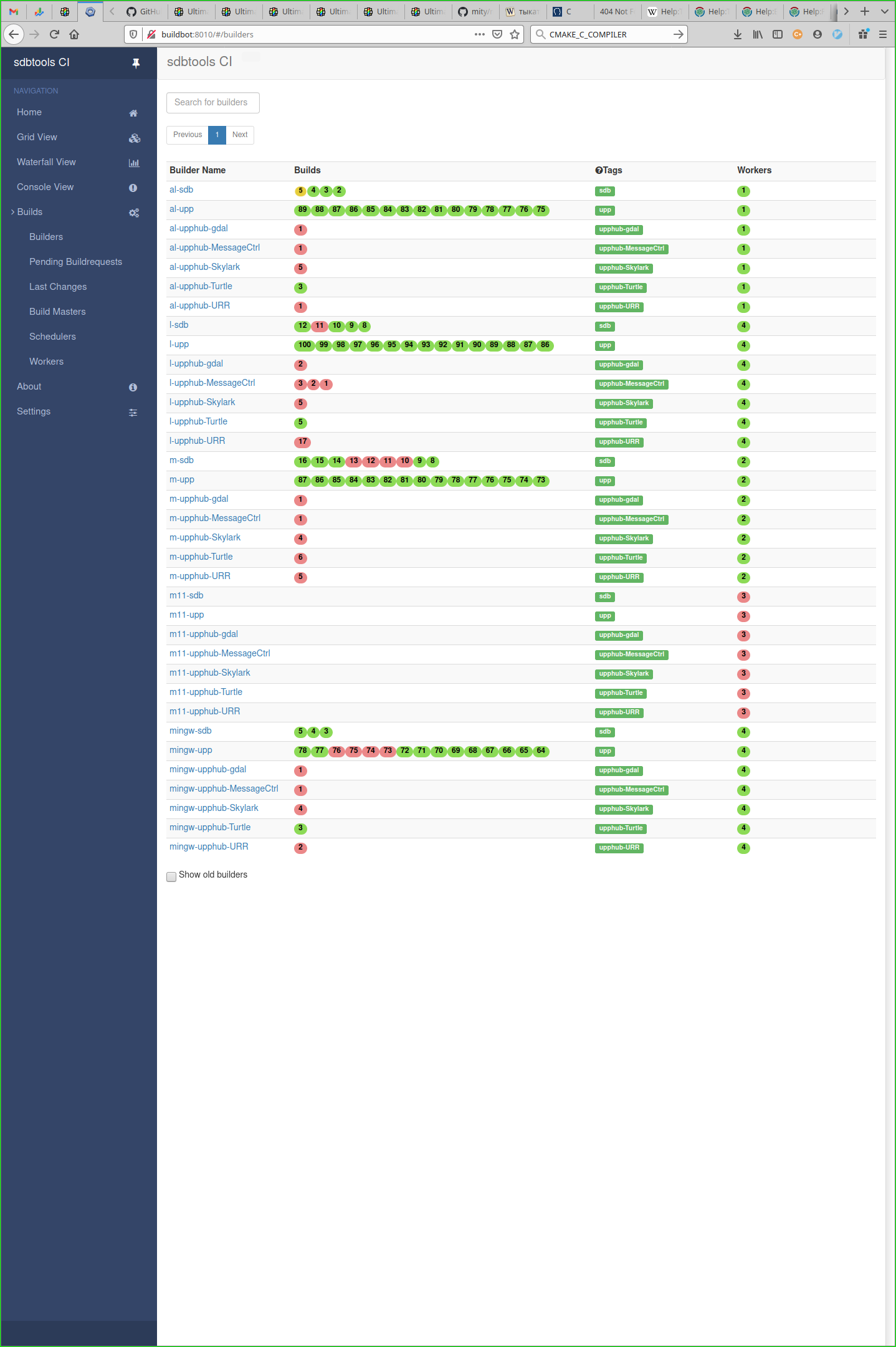Open Pending Buildrequests in sidebar
Image resolution: width=896 pixels, height=1347 pixels.
[75, 262]
